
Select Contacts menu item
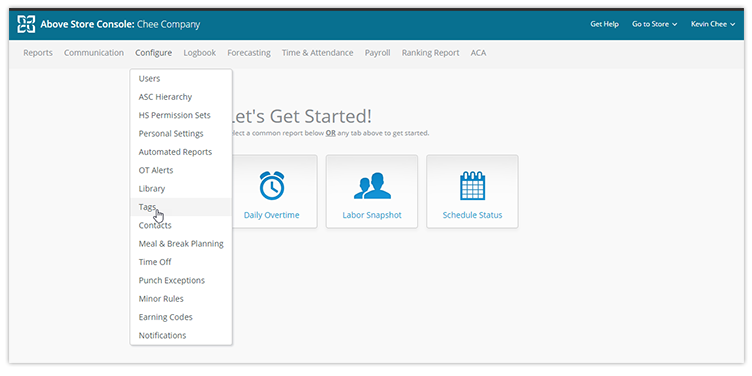181,225
